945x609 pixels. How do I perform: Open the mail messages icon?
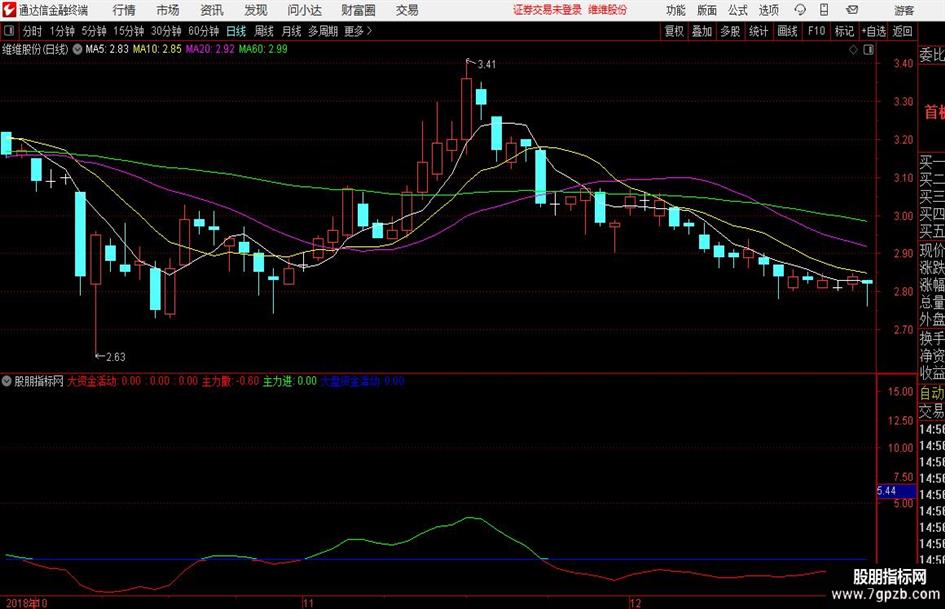click(x=852, y=10)
